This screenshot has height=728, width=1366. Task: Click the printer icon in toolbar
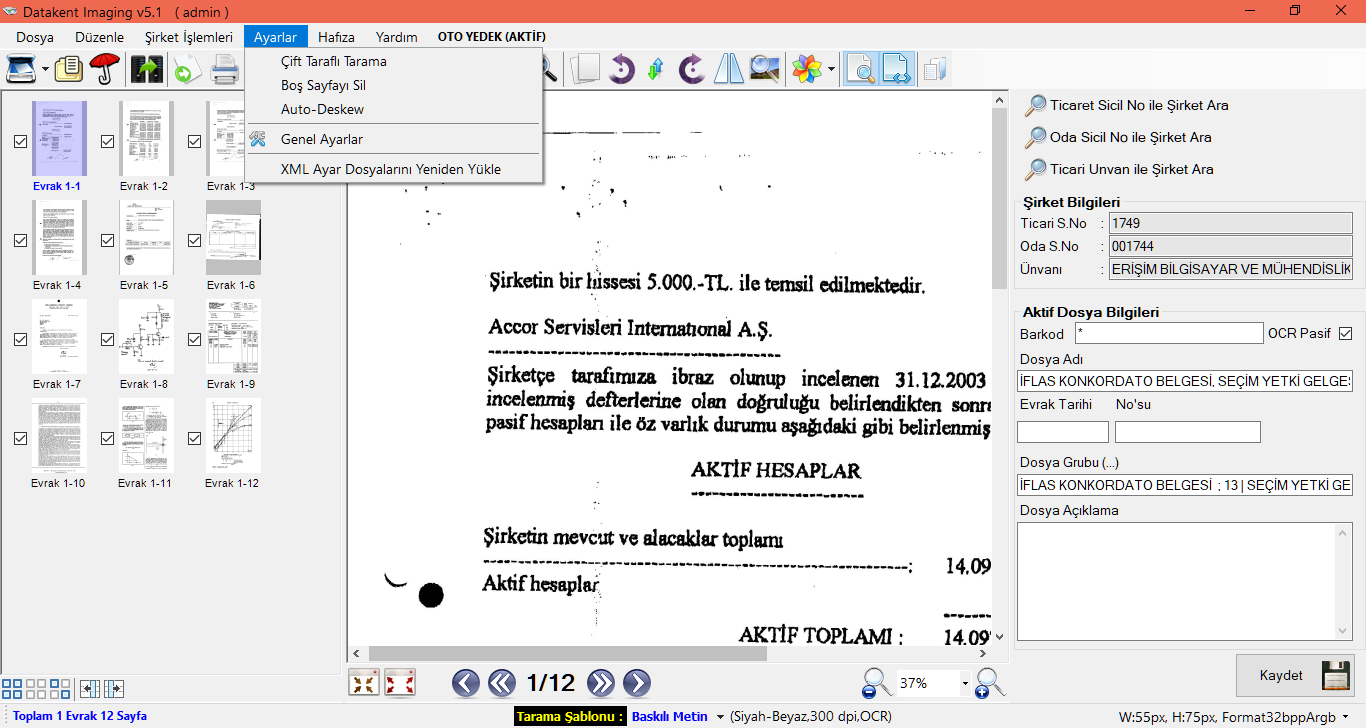(x=224, y=69)
